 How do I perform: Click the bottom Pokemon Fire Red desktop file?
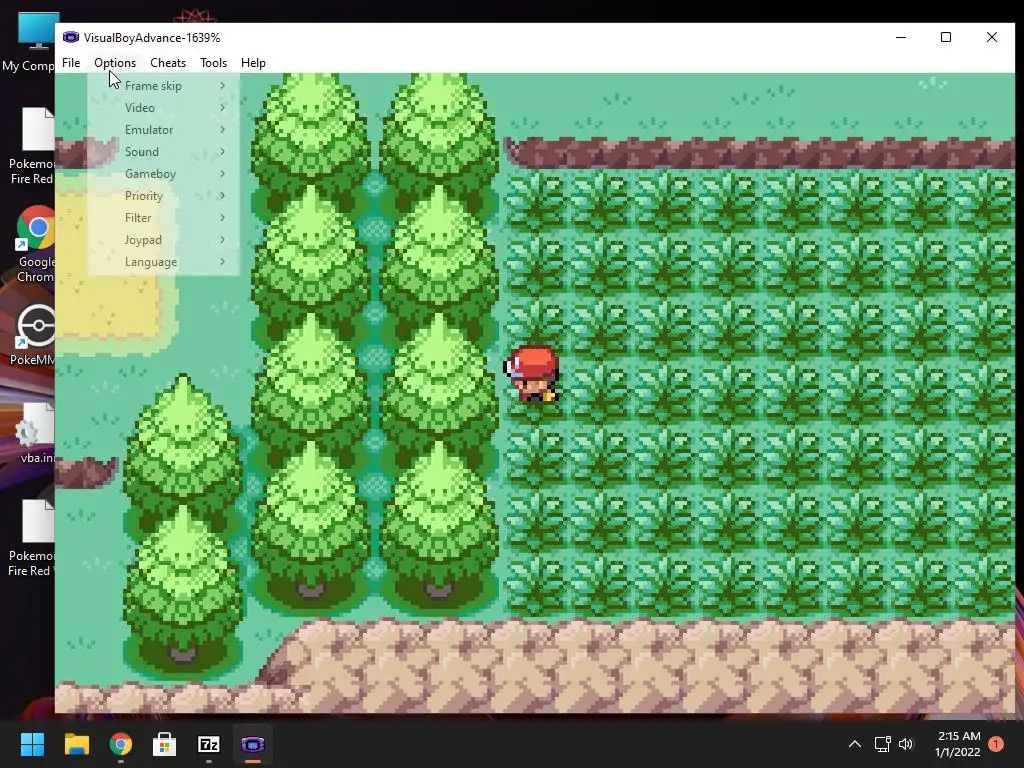pyautogui.click(x=30, y=538)
